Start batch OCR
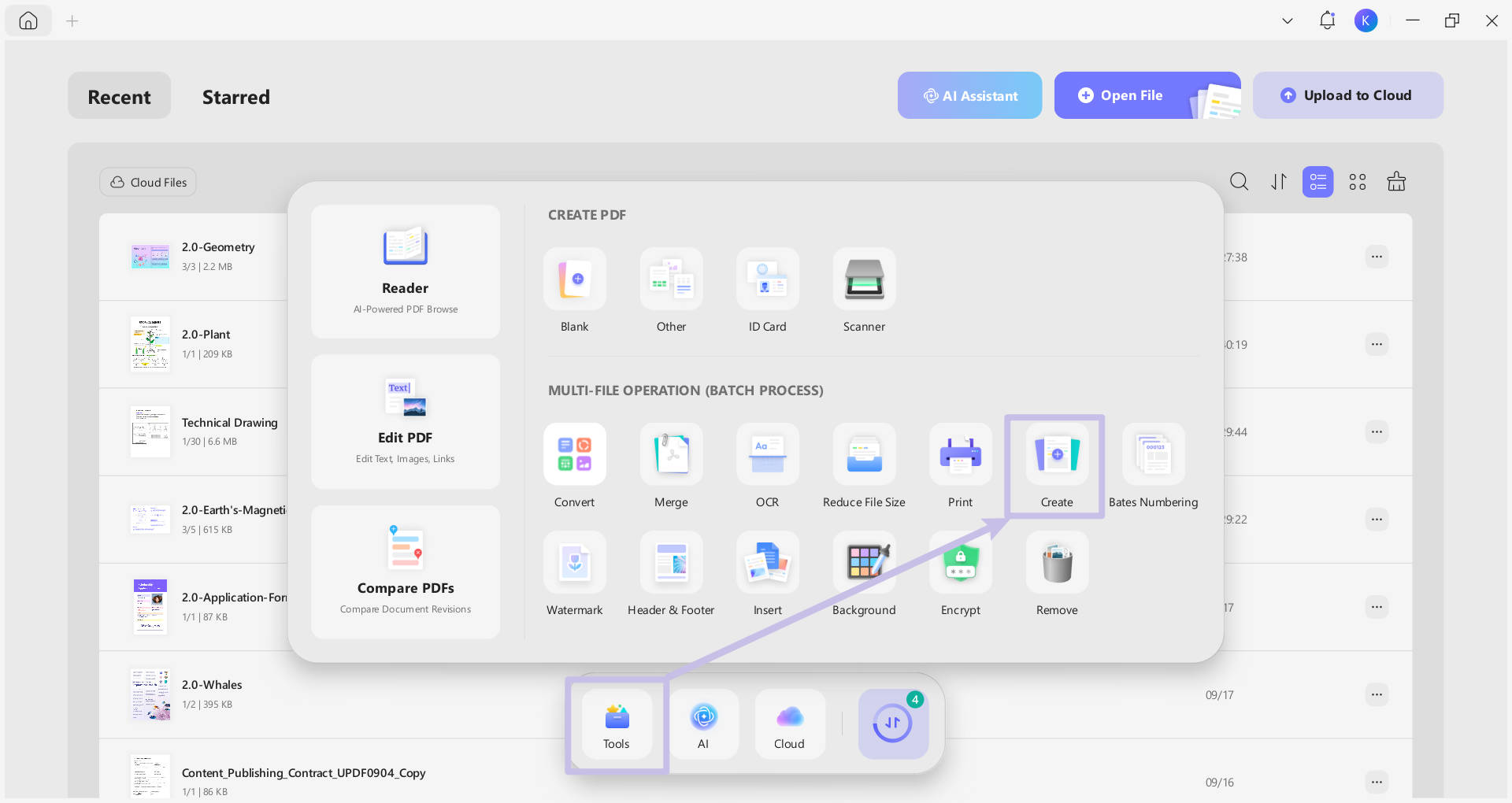The image size is (1512, 803). [x=768, y=454]
